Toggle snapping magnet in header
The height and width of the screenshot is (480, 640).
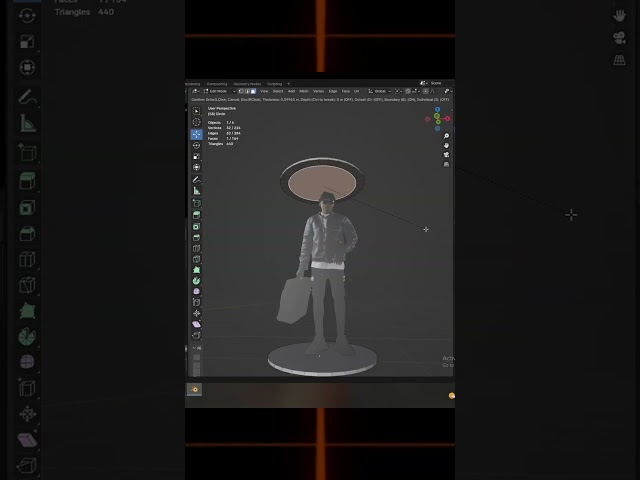[x=408, y=91]
